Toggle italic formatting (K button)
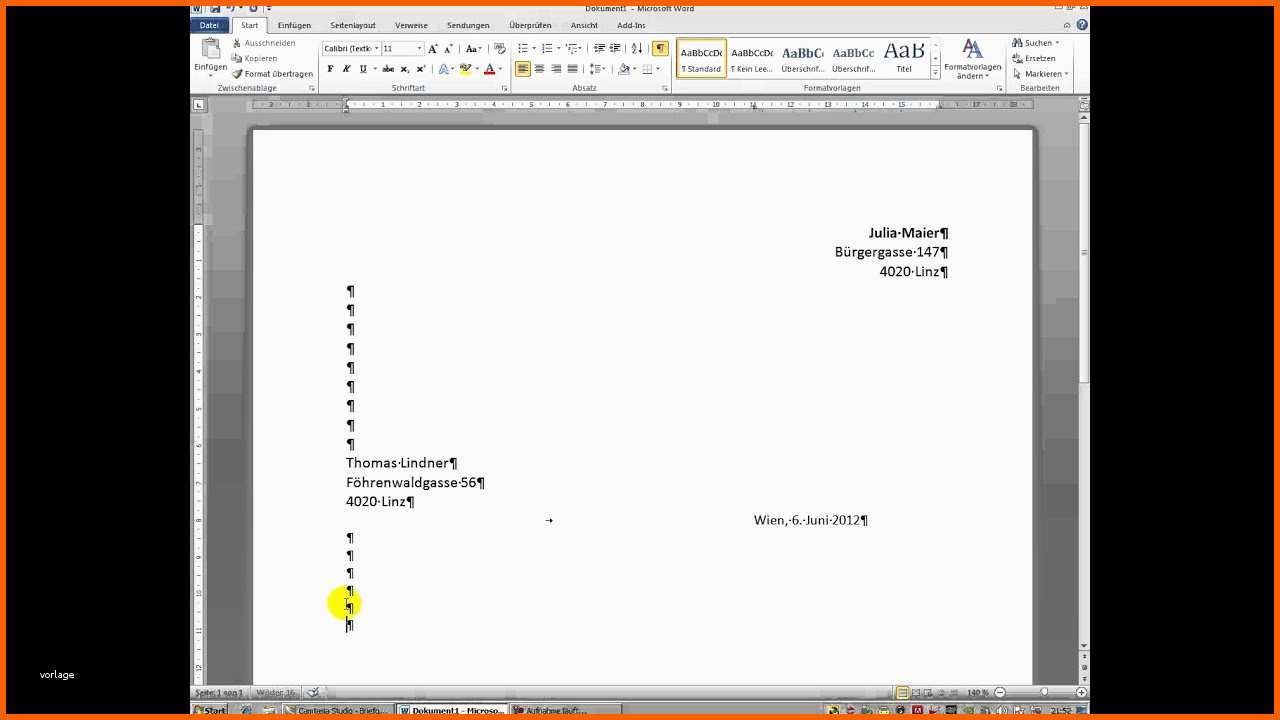Viewport: 1280px width, 720px height. (x=346, y=69)
